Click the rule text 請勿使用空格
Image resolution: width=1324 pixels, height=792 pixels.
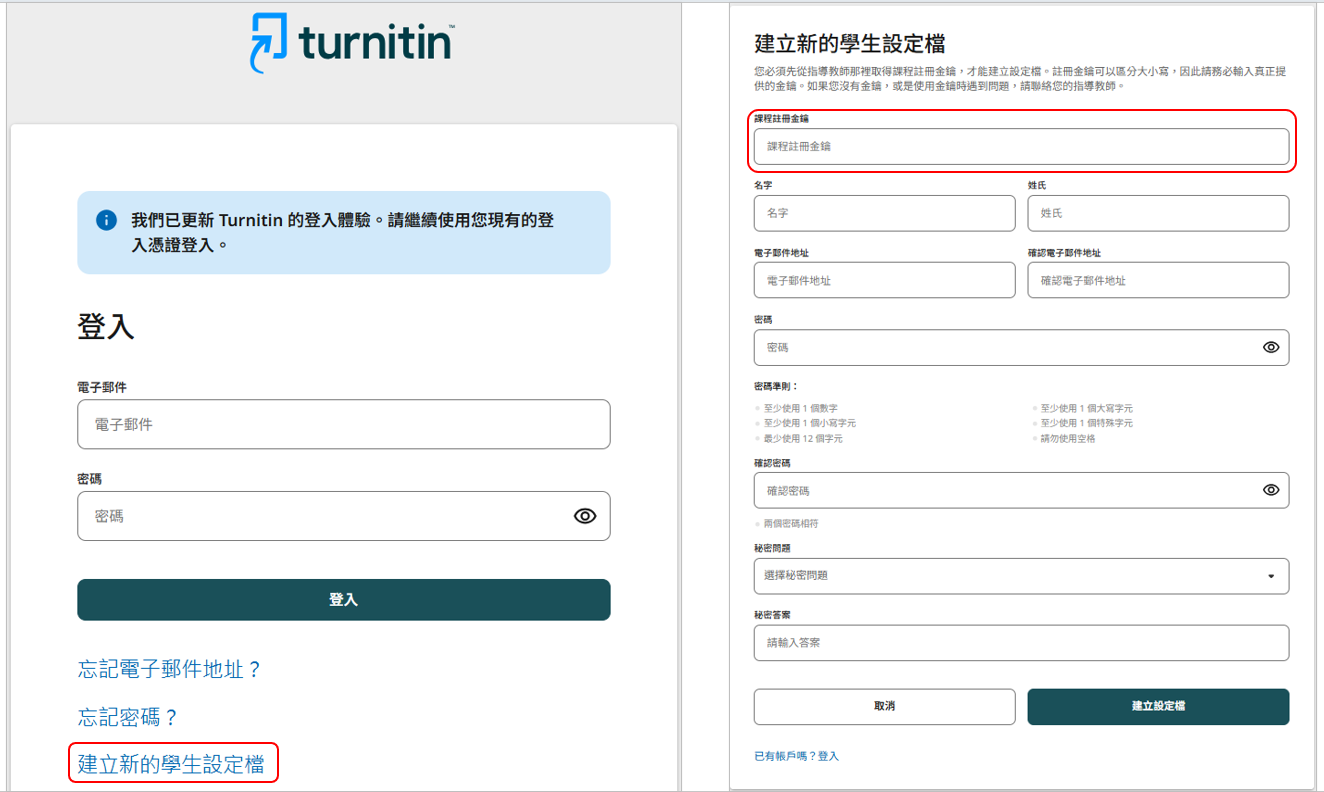click(x=1067, y=438)
